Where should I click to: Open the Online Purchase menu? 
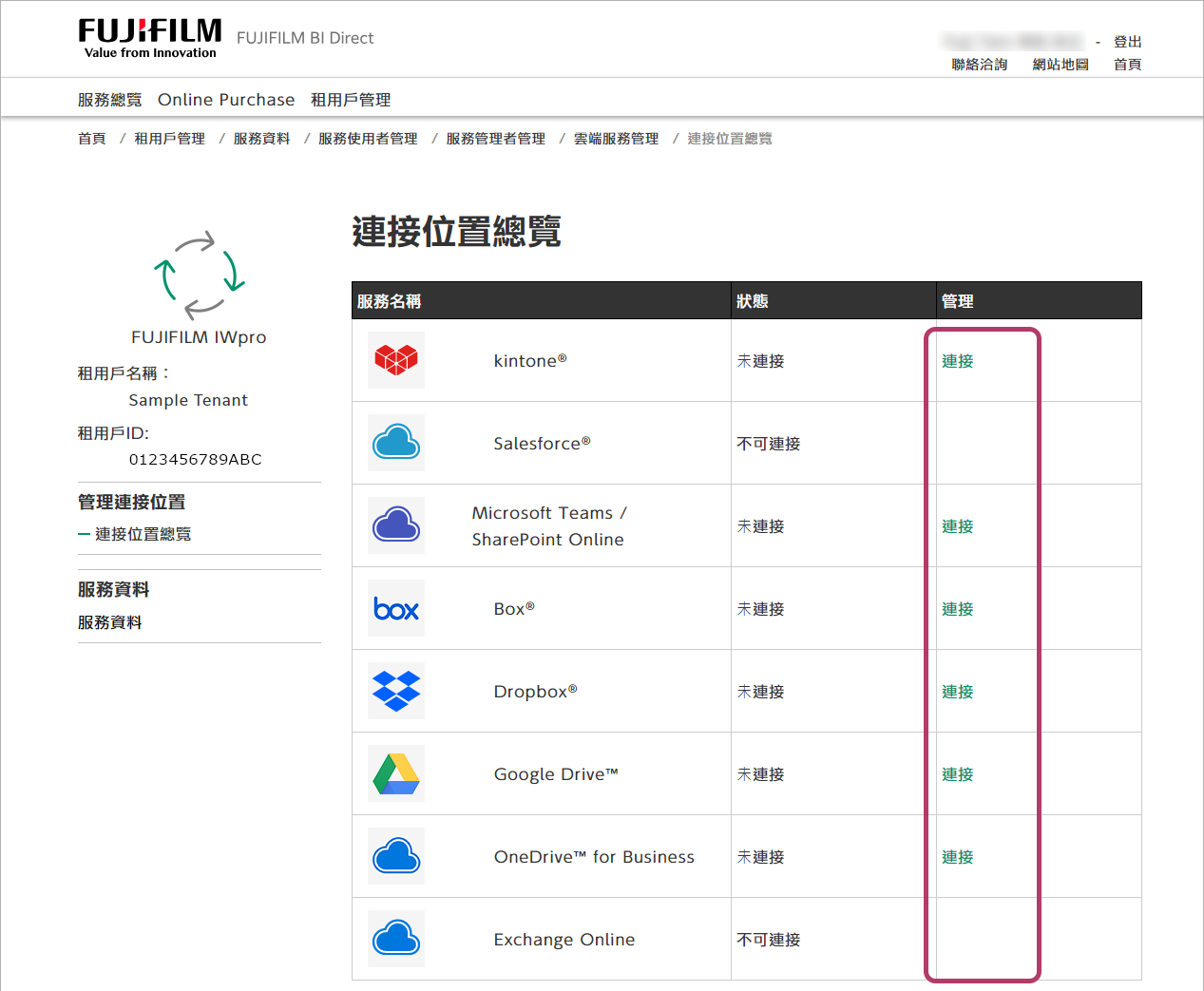[226, 100]
